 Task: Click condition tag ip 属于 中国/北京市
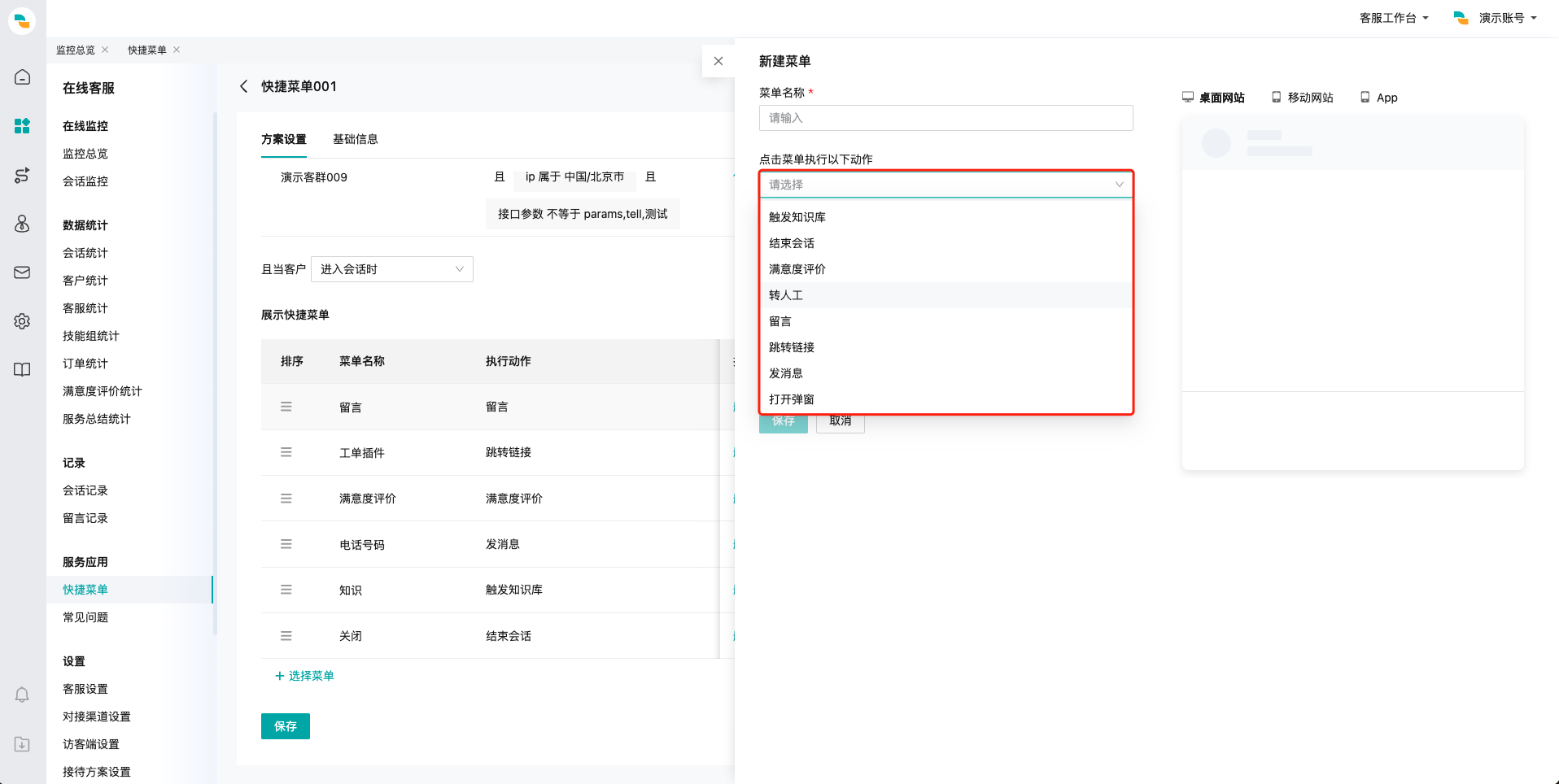pyautogui.click(x=574, y=176)
